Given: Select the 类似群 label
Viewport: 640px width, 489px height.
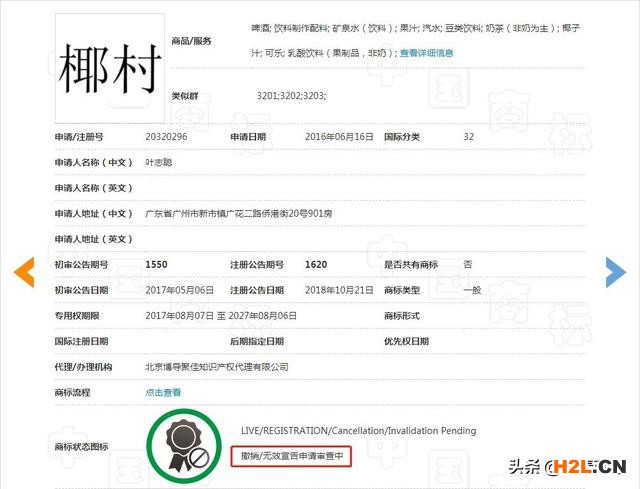Looking at the screenshot, I should click(184, 96).
